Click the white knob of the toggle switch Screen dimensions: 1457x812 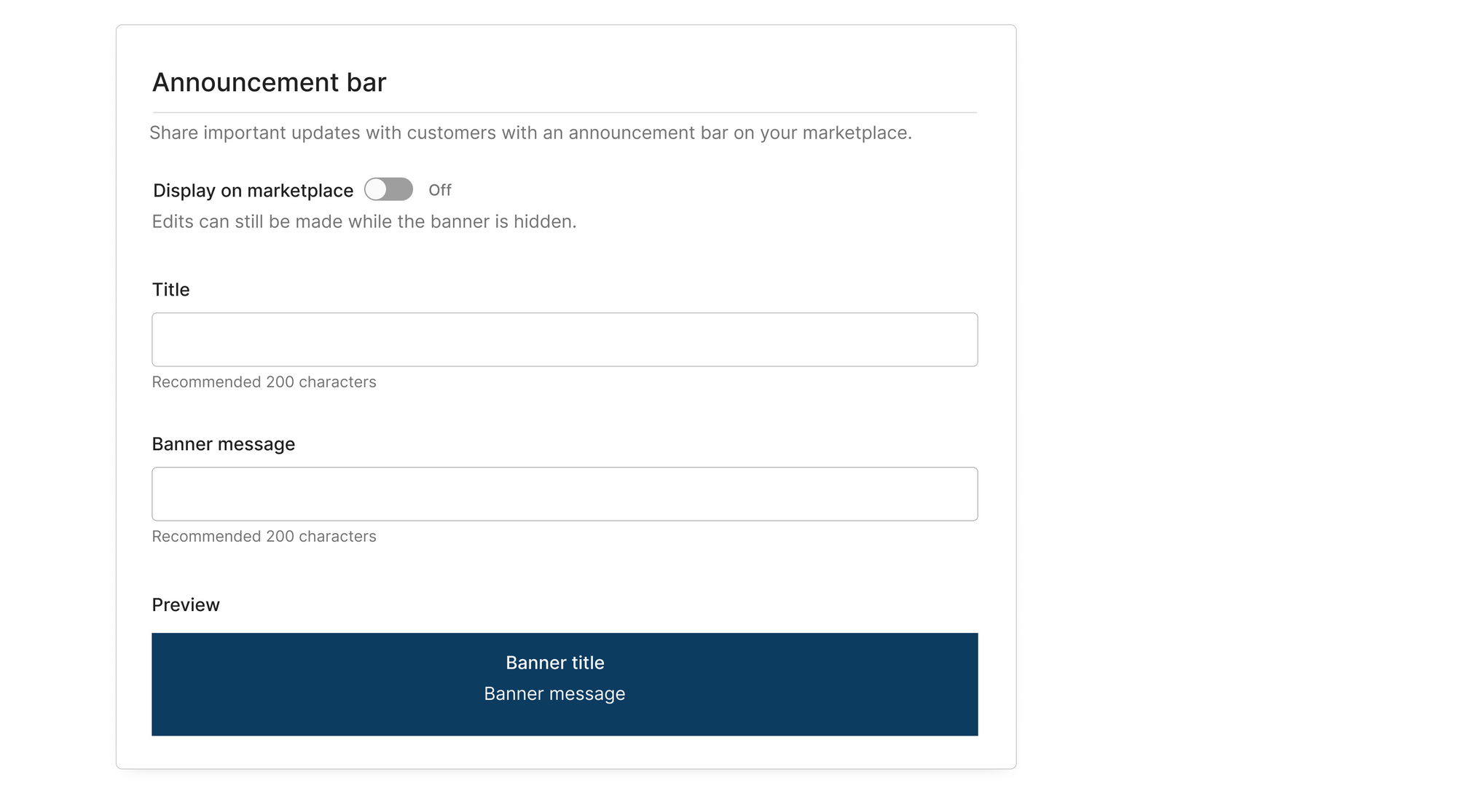(376, 189)
